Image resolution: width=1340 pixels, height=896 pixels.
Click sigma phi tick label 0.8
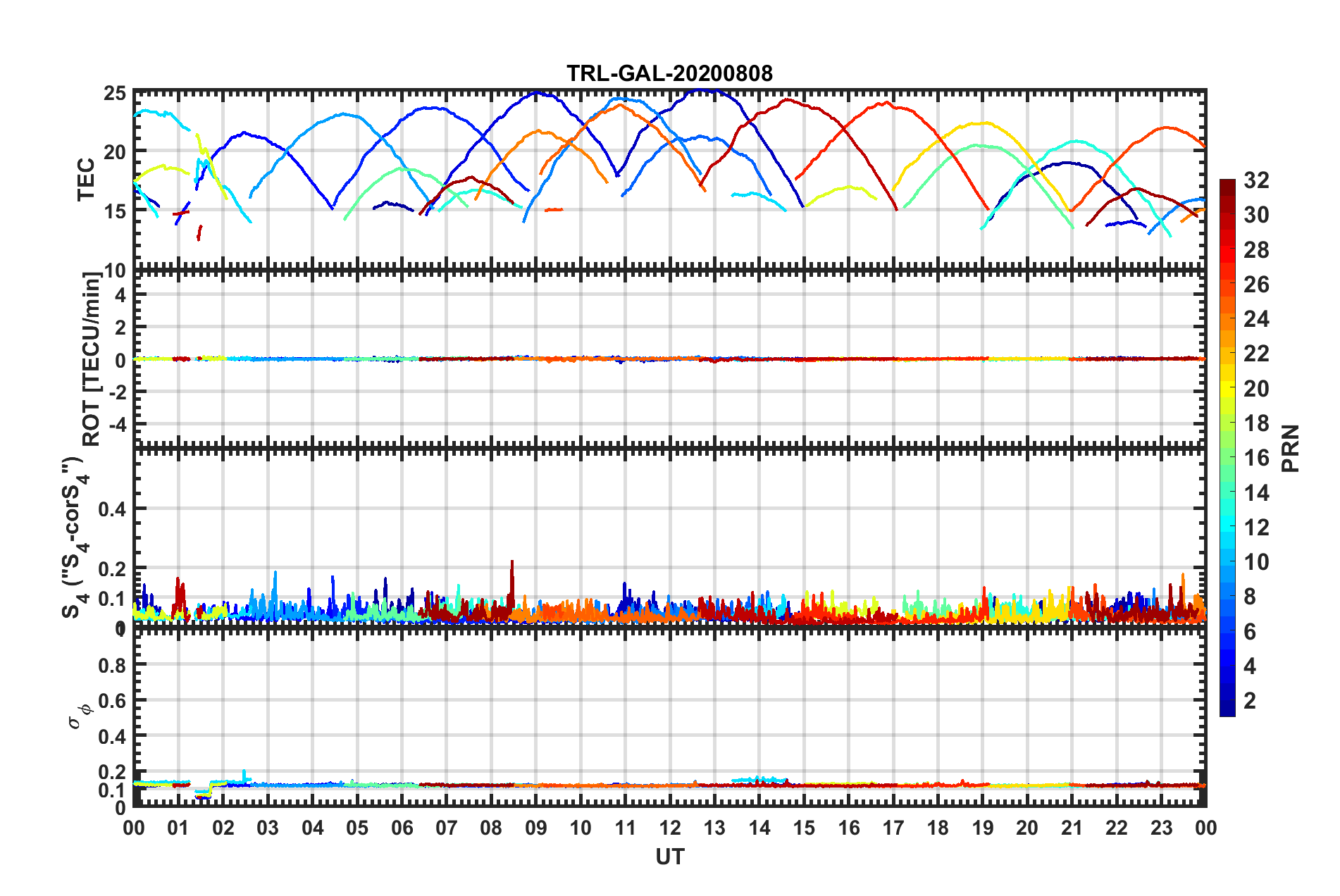113,665
